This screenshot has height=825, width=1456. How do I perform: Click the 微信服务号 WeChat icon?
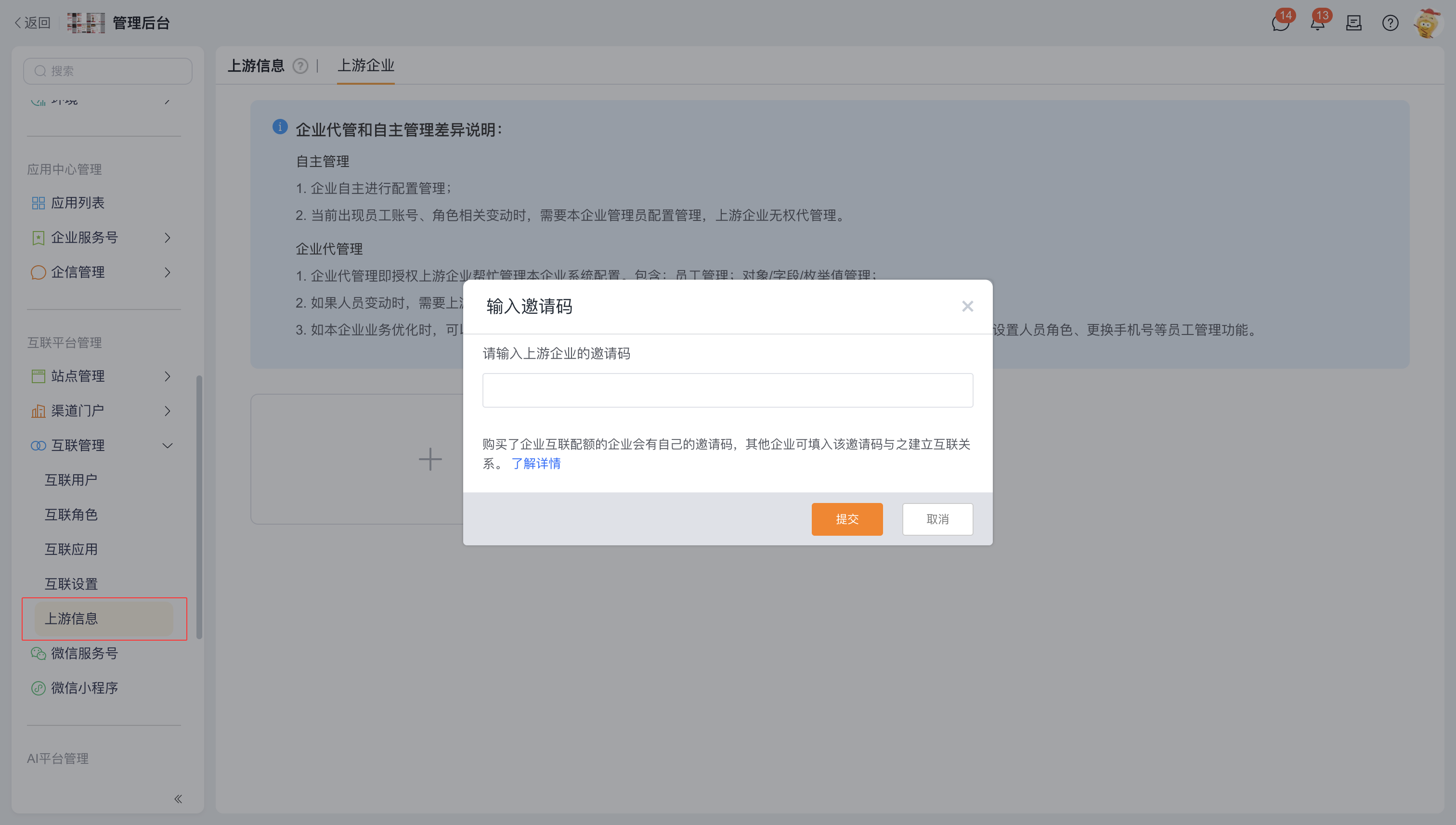pyautogui.click(x=38, y=653)
